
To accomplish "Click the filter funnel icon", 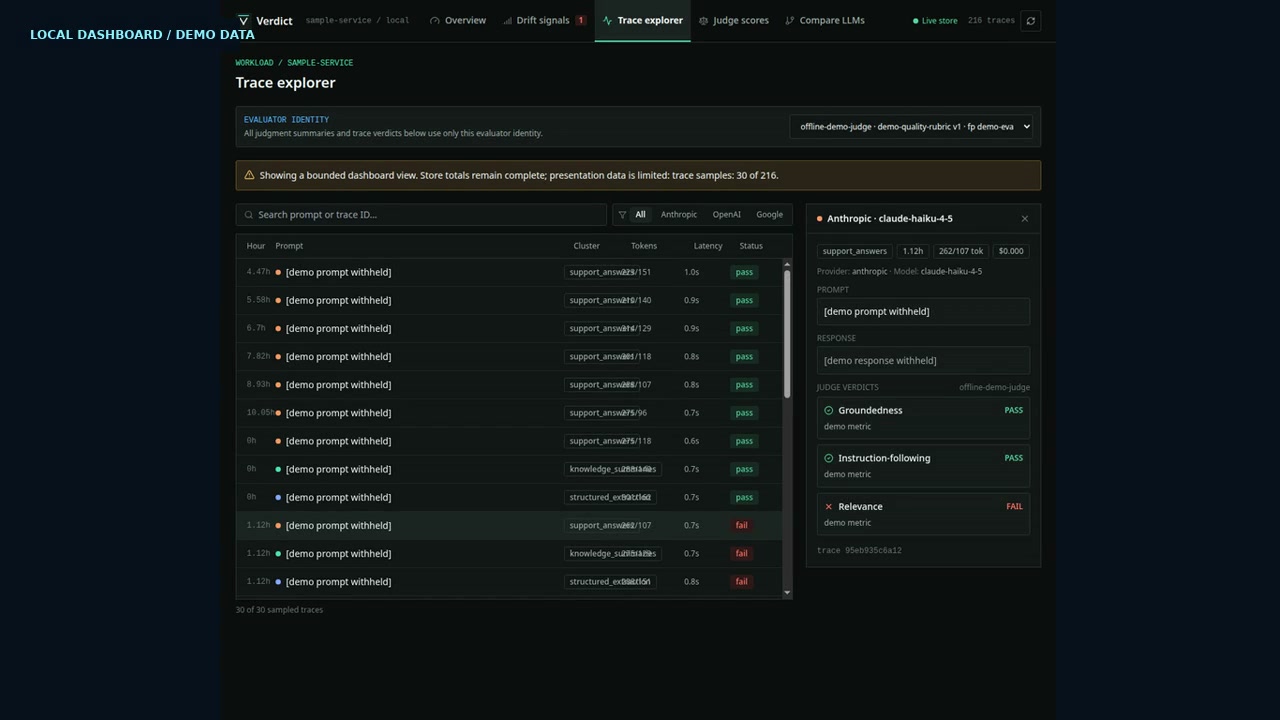I will 622,215.
